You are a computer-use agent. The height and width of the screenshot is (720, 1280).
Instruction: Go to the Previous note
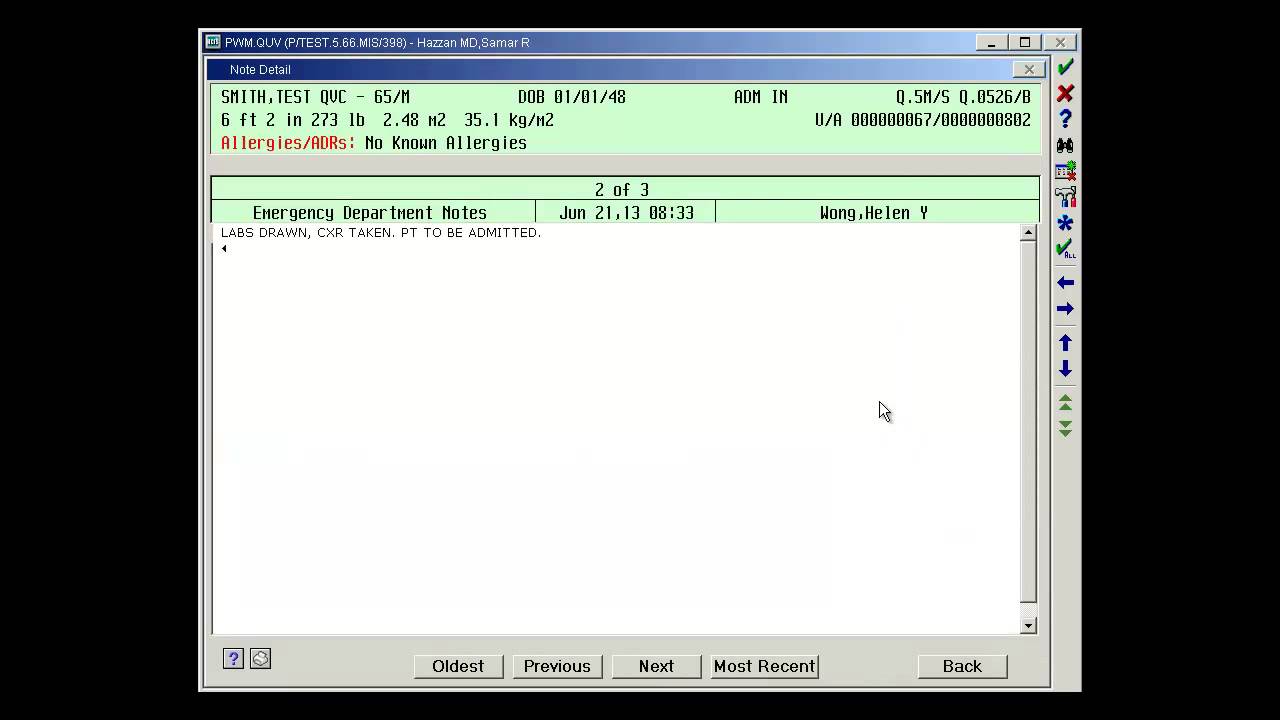point(557,666)
